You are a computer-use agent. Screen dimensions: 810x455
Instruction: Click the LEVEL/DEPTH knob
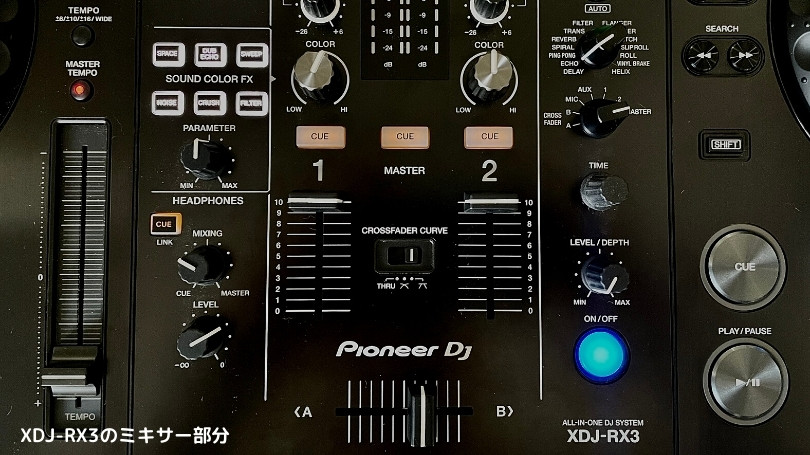pos(603,275)
